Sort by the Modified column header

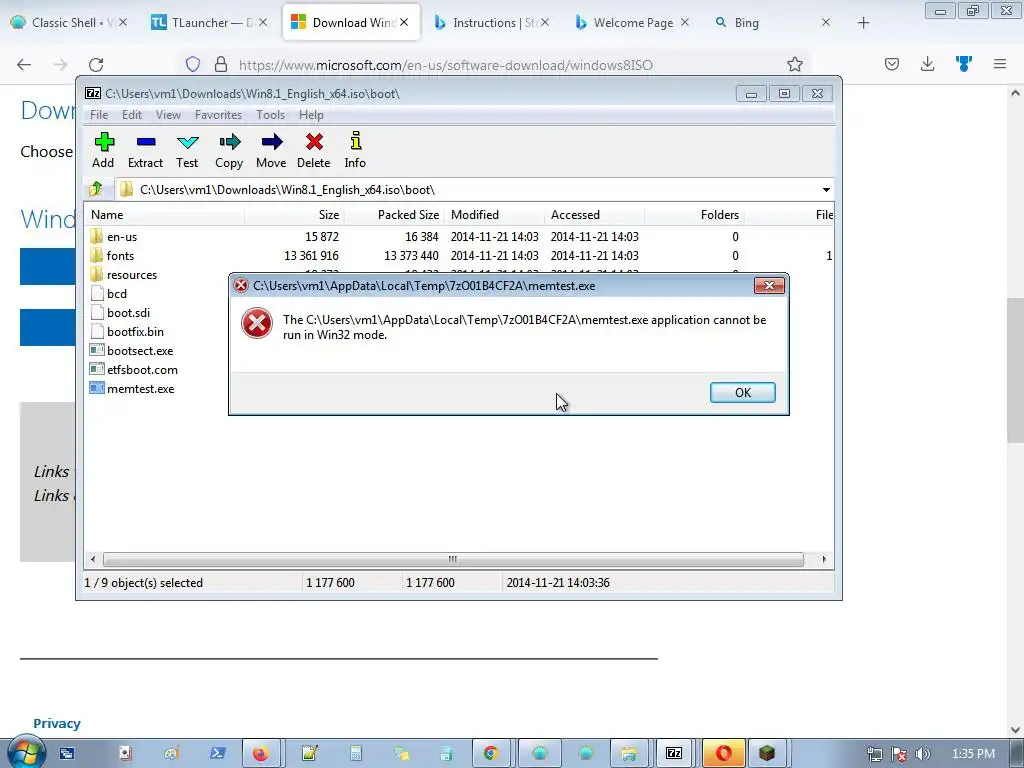(494, 215)
